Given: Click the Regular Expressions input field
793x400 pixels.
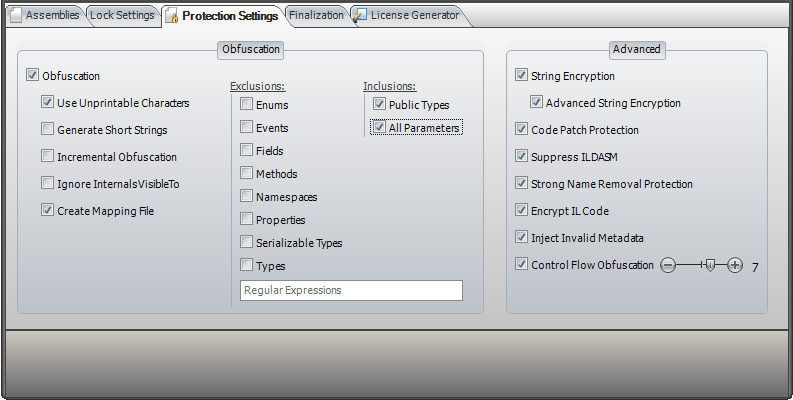Looking at the screenshot, I should [351, 290].
